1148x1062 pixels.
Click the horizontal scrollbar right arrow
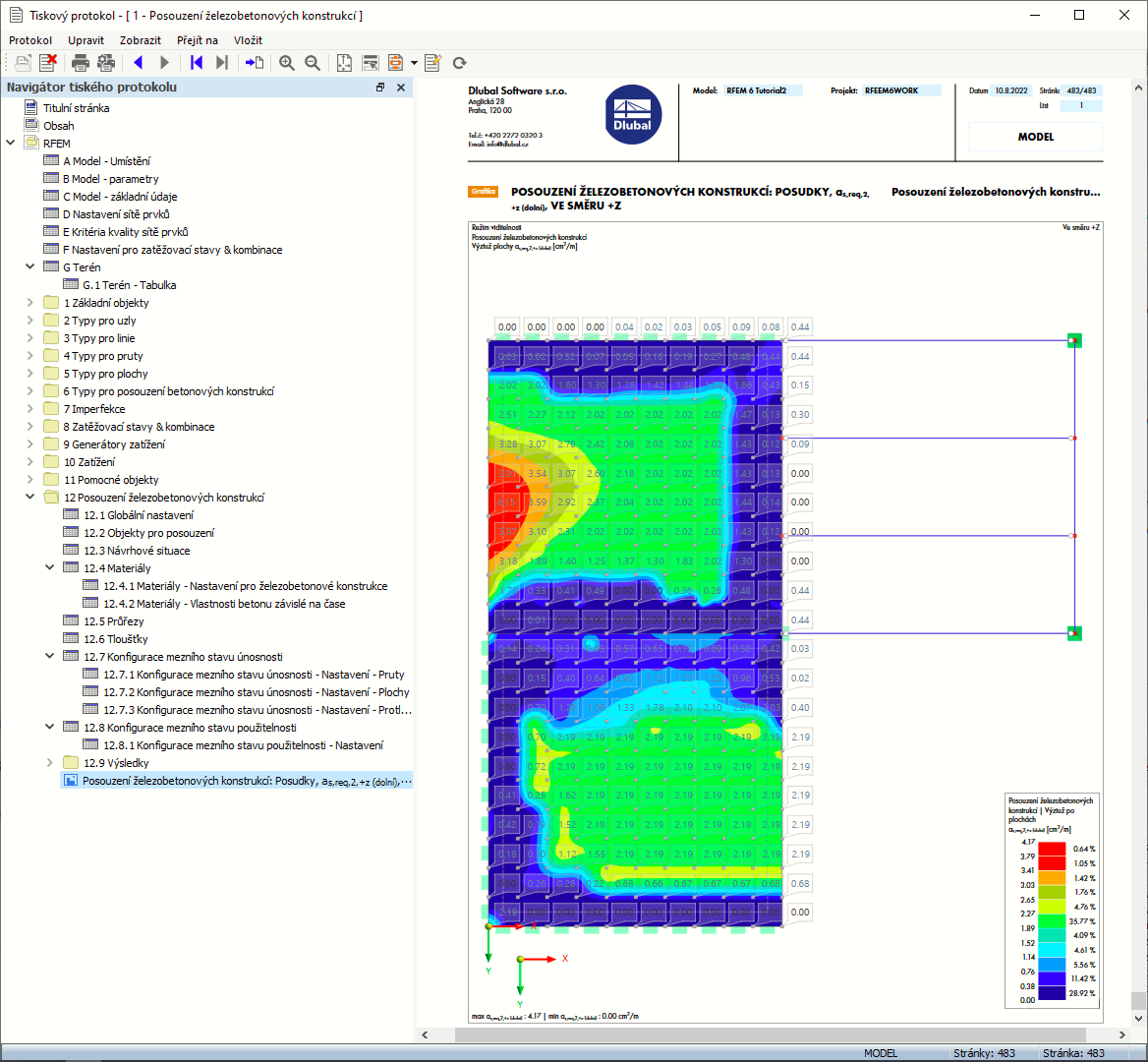[x=1122, y=1034]
